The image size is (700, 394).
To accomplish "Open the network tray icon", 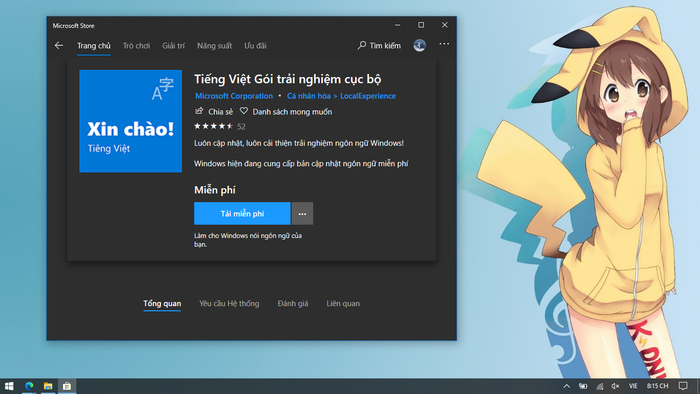I will 600,386.
